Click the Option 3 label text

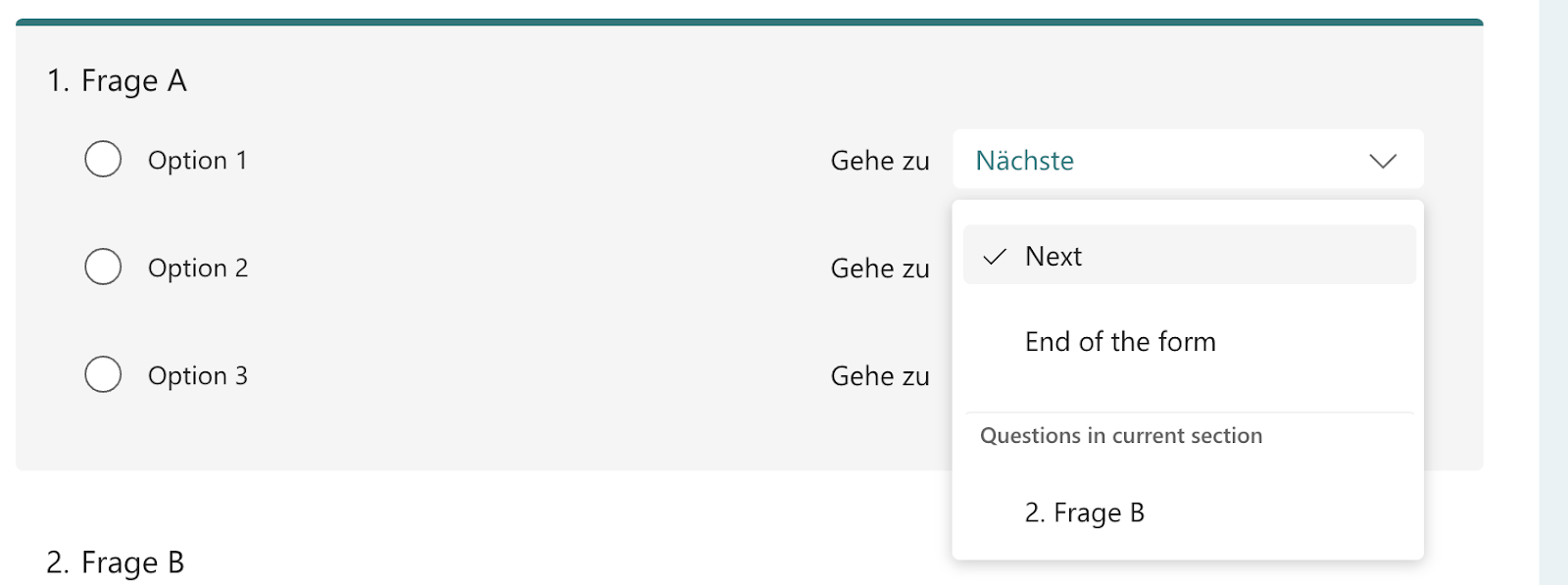coord(197,375)
